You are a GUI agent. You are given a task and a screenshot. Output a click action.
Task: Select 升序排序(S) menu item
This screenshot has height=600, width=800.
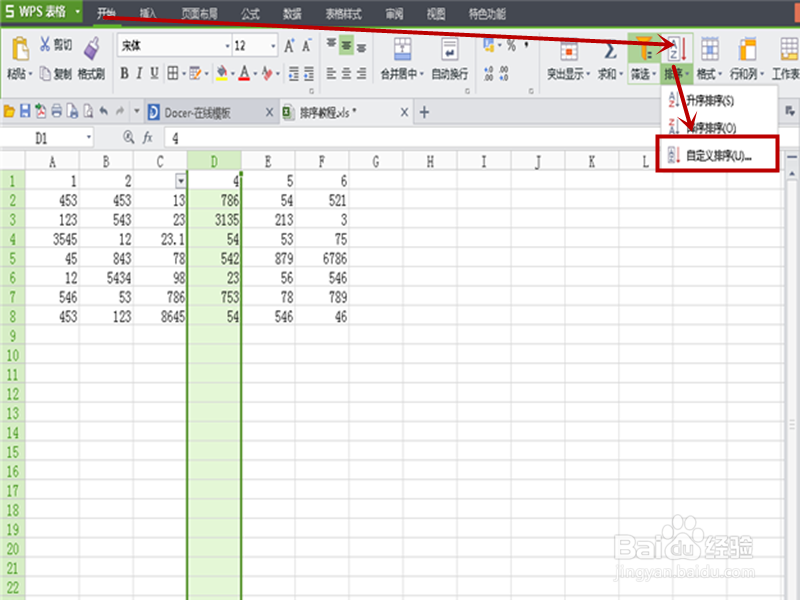[719, 100]
